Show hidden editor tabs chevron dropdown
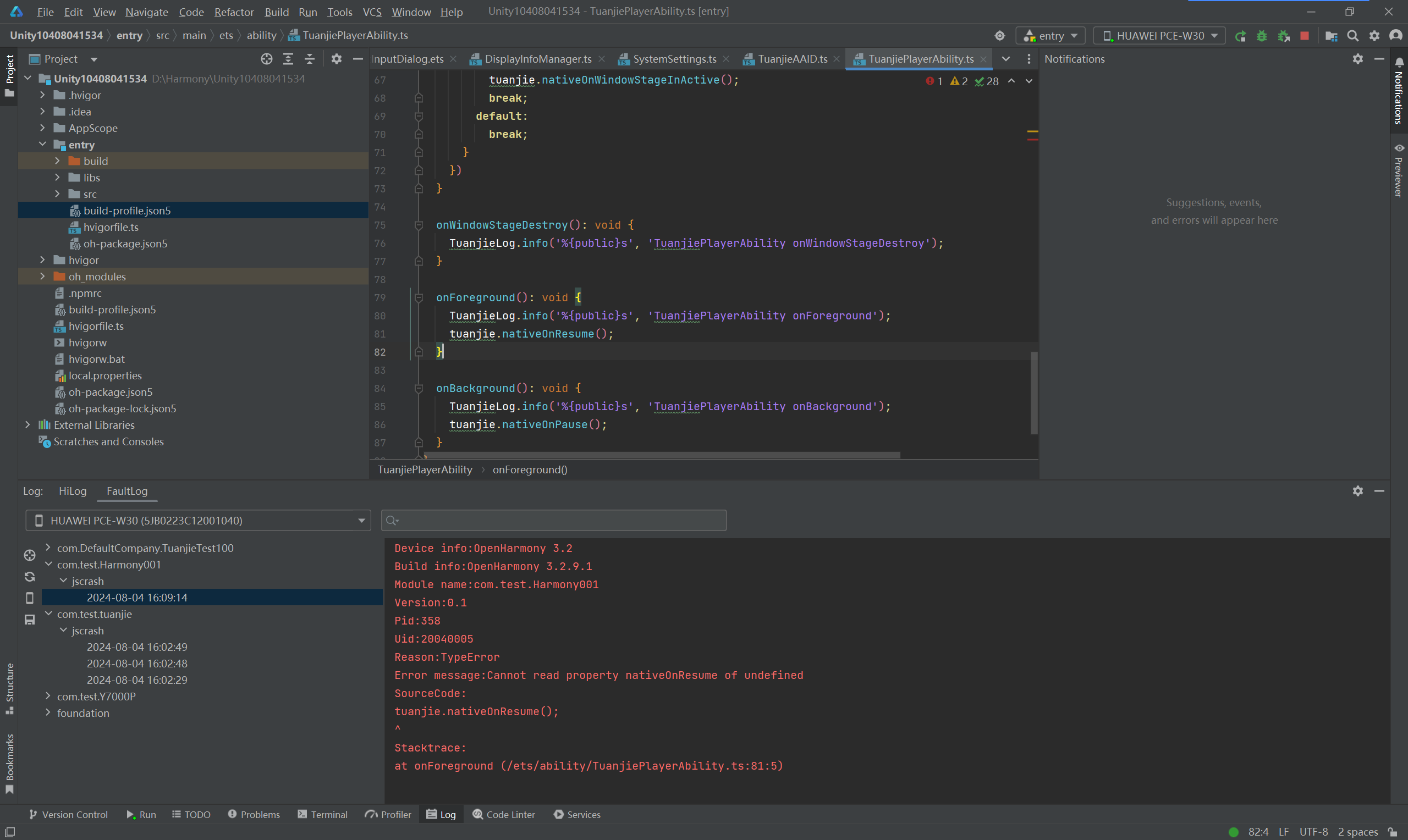This screenshot has width=1408, height=840. pos(1006,59)
